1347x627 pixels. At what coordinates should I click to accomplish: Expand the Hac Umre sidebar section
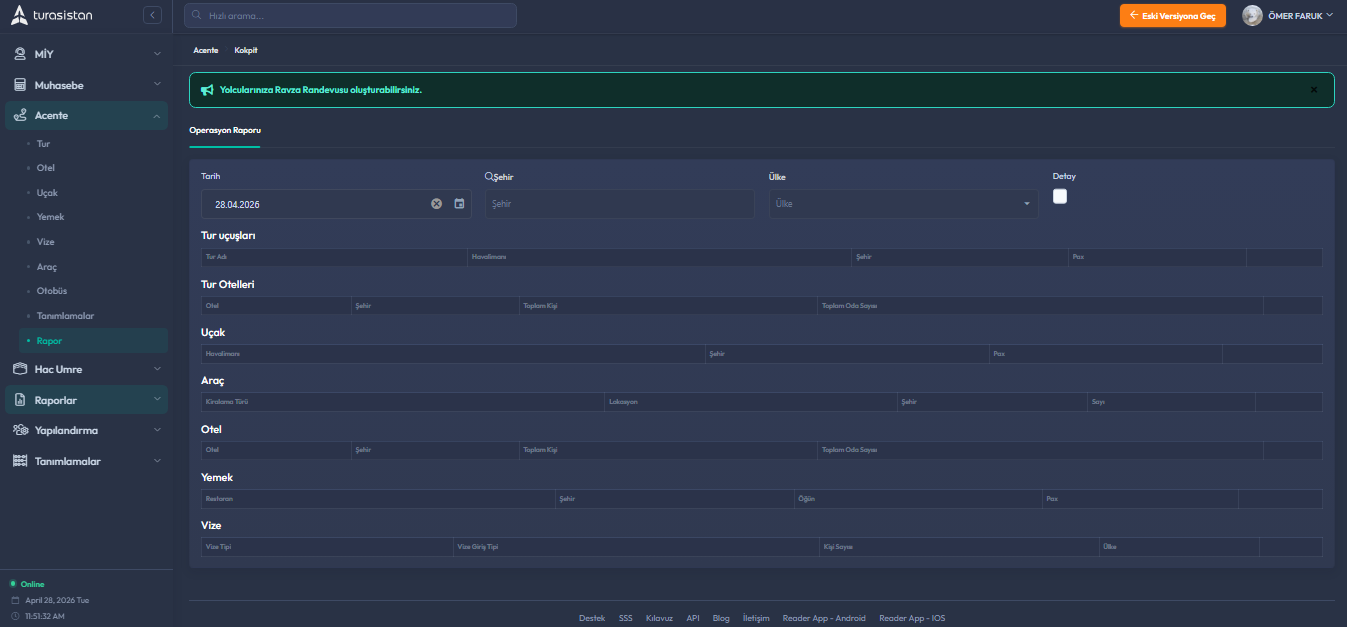click(x=85, y=369)
